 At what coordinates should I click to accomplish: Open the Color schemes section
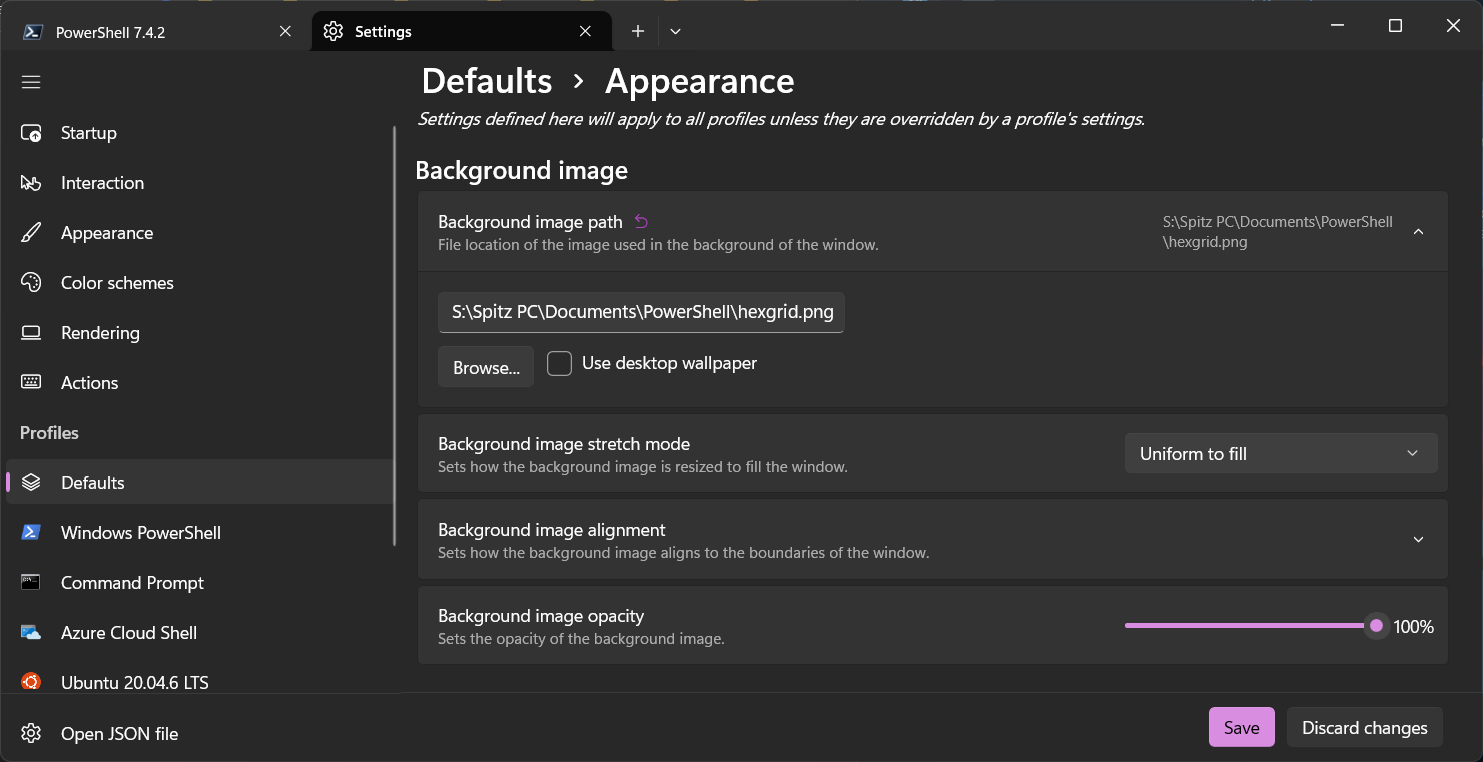118,282
